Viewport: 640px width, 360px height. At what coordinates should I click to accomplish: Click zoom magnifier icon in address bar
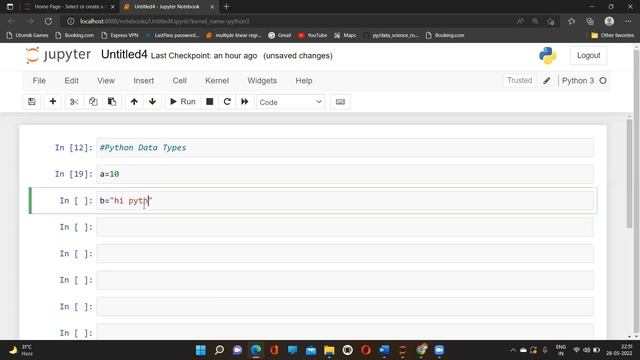point(535,21)
